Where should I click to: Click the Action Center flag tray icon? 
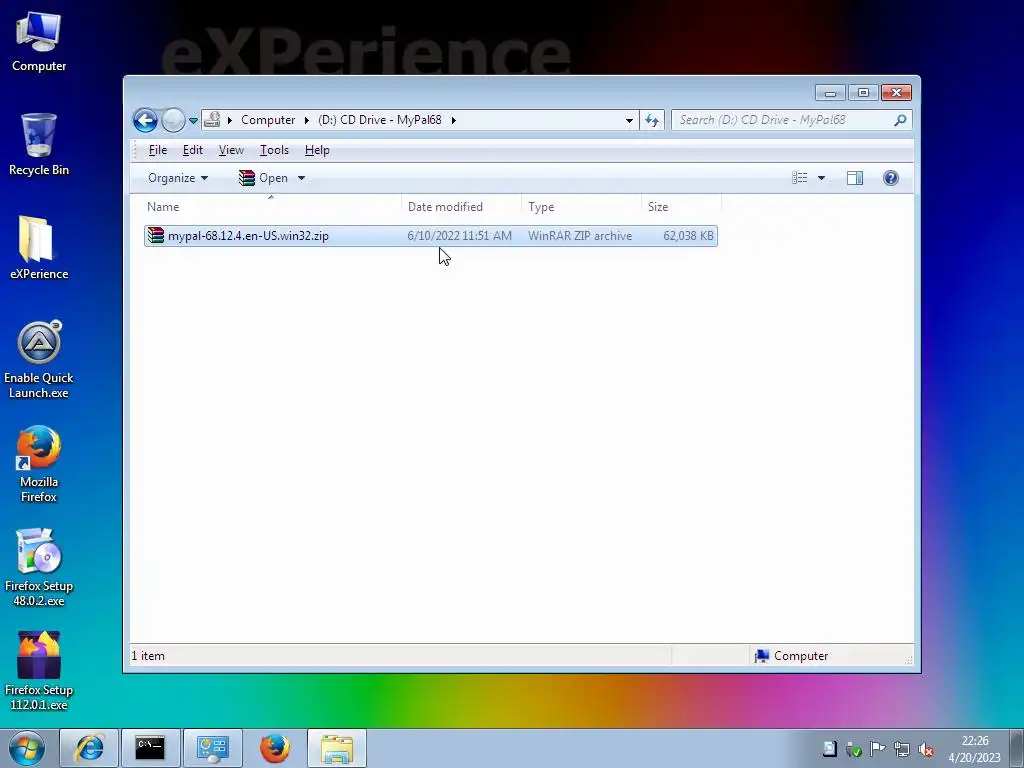click(878, 749)
